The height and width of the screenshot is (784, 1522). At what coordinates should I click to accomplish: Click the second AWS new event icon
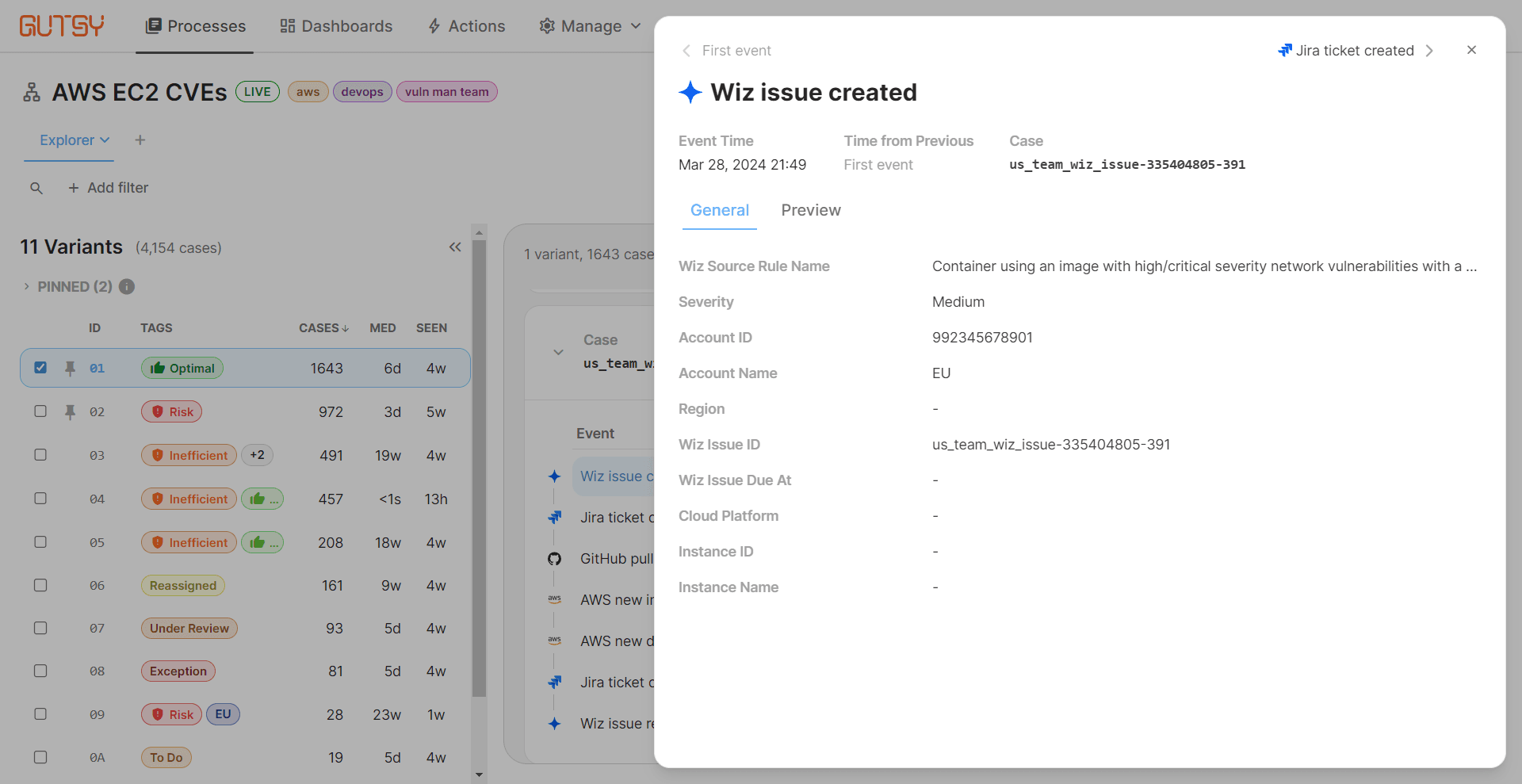(x=555, y=641)
